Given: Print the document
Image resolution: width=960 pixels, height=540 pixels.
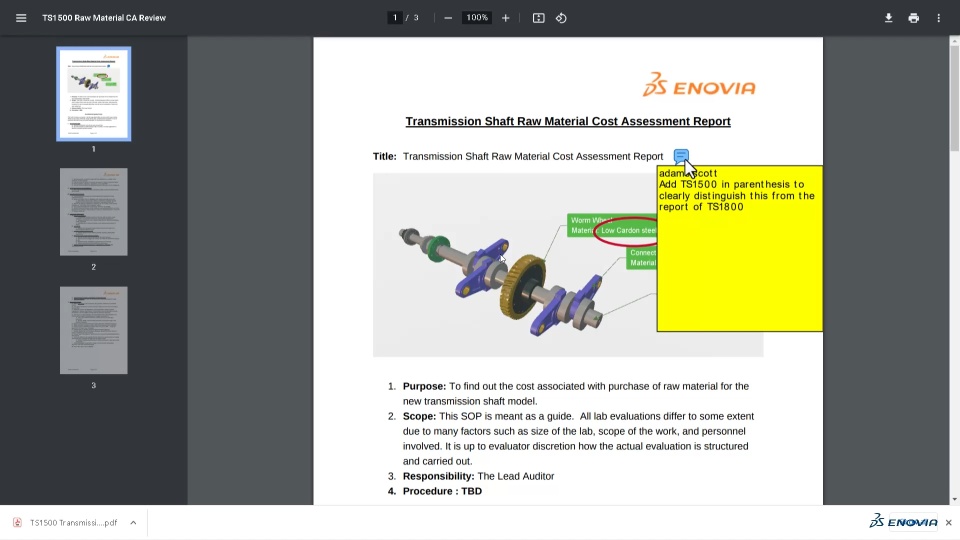Looking at the screenshot, I should pos(913,18).
